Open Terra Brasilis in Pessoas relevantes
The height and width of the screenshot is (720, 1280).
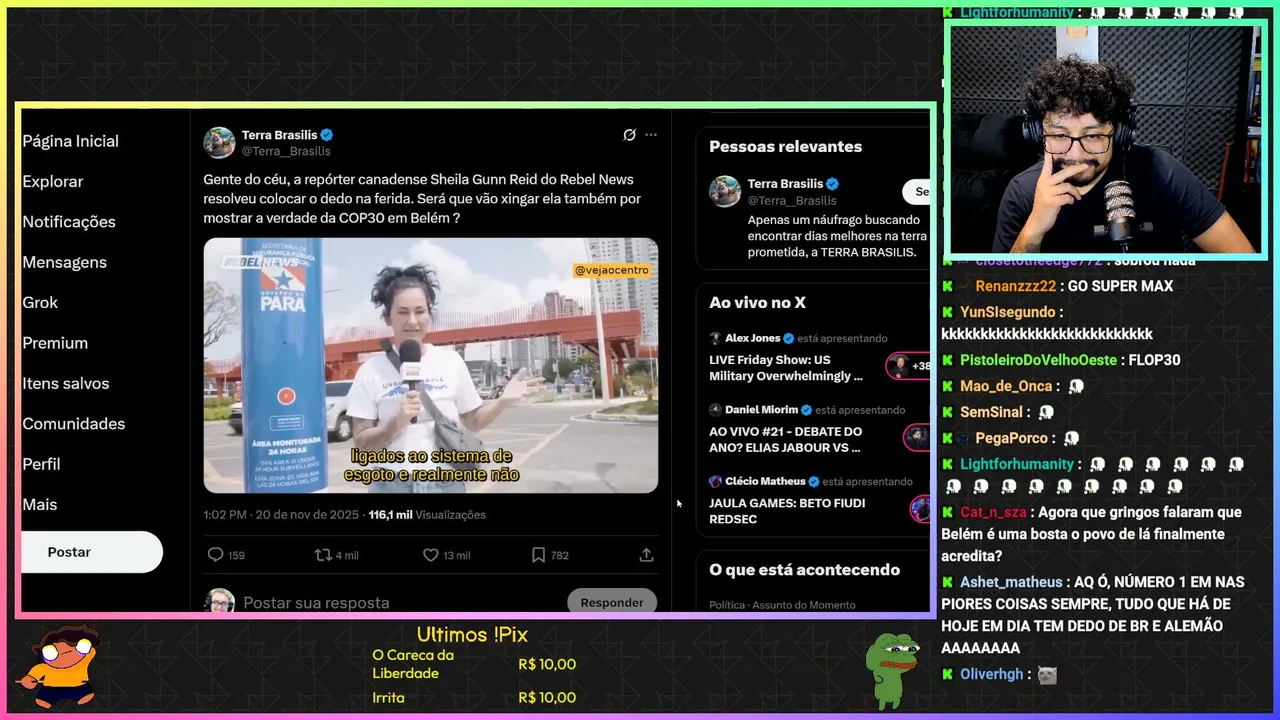(x=785, y=184)
